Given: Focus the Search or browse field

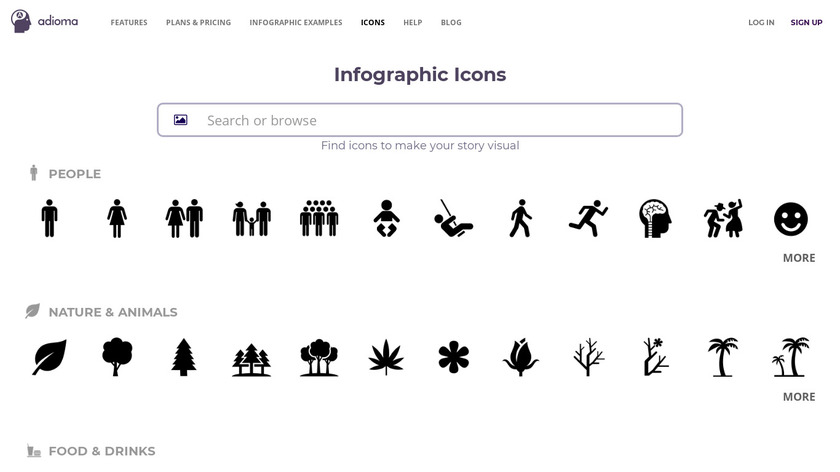Looking at the screenshot, I should [x=420, y=120].
